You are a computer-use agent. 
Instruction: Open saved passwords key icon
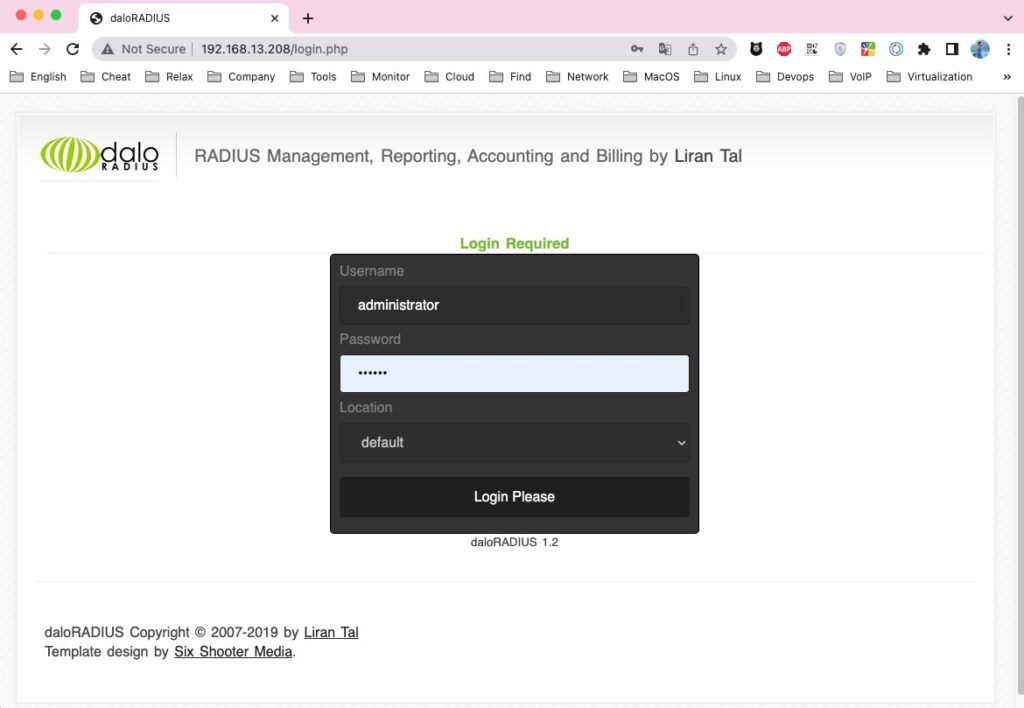point(637,49)
